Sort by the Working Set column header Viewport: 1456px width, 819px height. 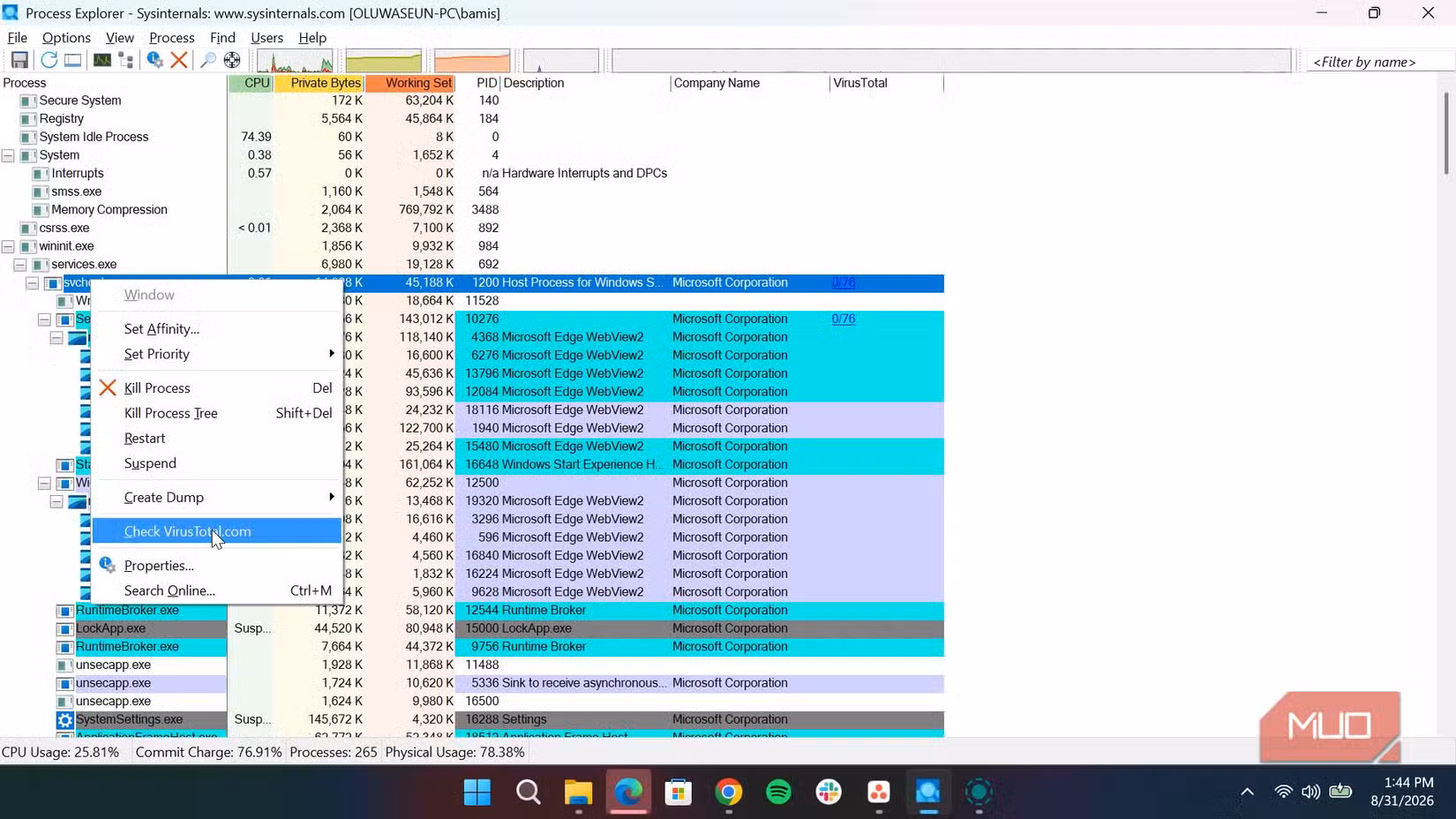[x=409, y=83]
